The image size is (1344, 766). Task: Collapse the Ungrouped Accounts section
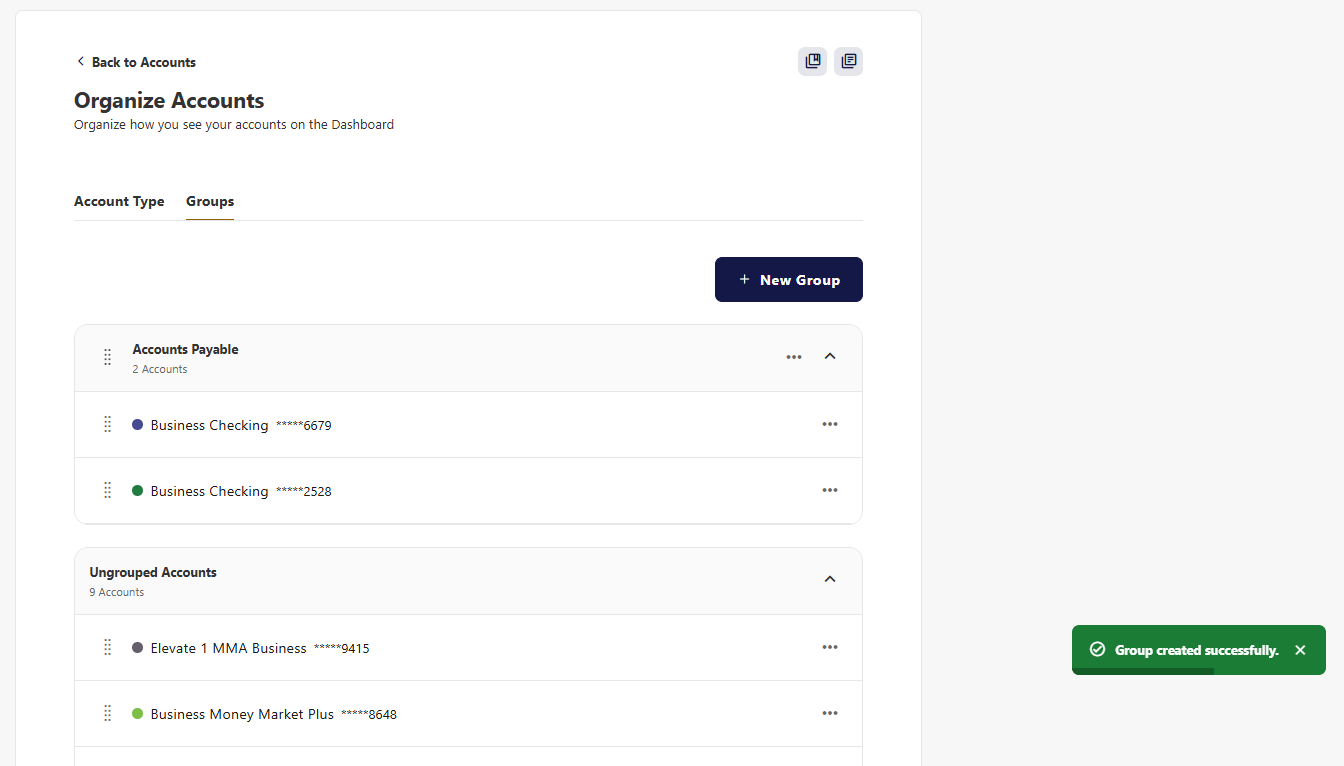point(830,579)
